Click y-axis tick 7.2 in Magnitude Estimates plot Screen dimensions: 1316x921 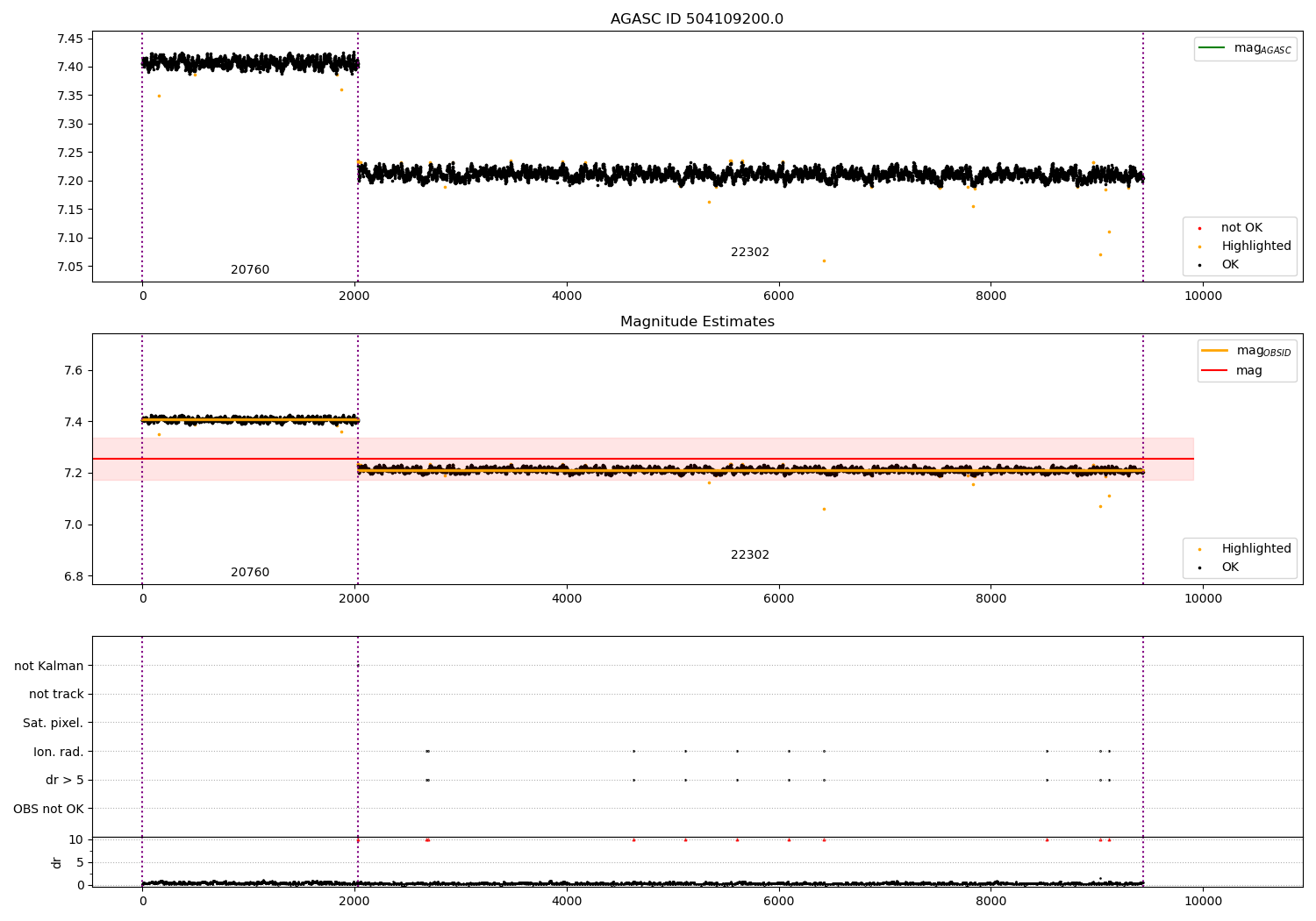pyautogui.click(x=74, y=473)
